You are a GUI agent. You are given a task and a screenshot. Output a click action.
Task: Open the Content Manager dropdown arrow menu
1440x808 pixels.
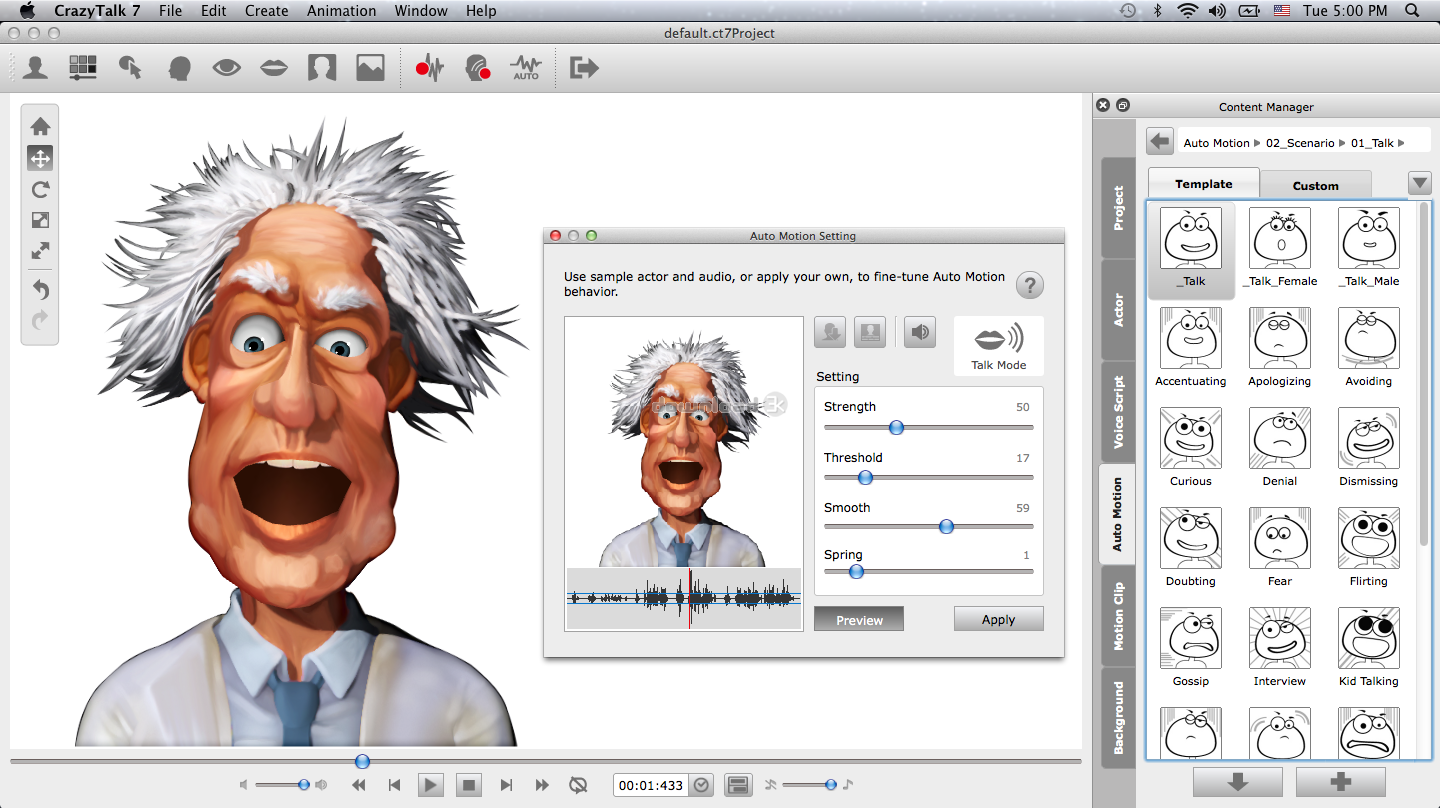point(1420,183)
